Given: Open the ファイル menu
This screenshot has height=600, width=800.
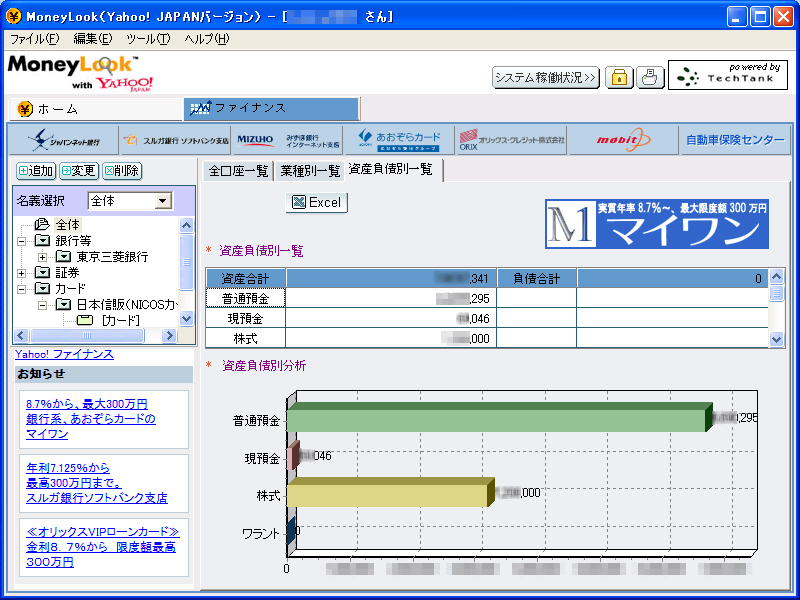Looking at the screenshot, I should [34, 39].
